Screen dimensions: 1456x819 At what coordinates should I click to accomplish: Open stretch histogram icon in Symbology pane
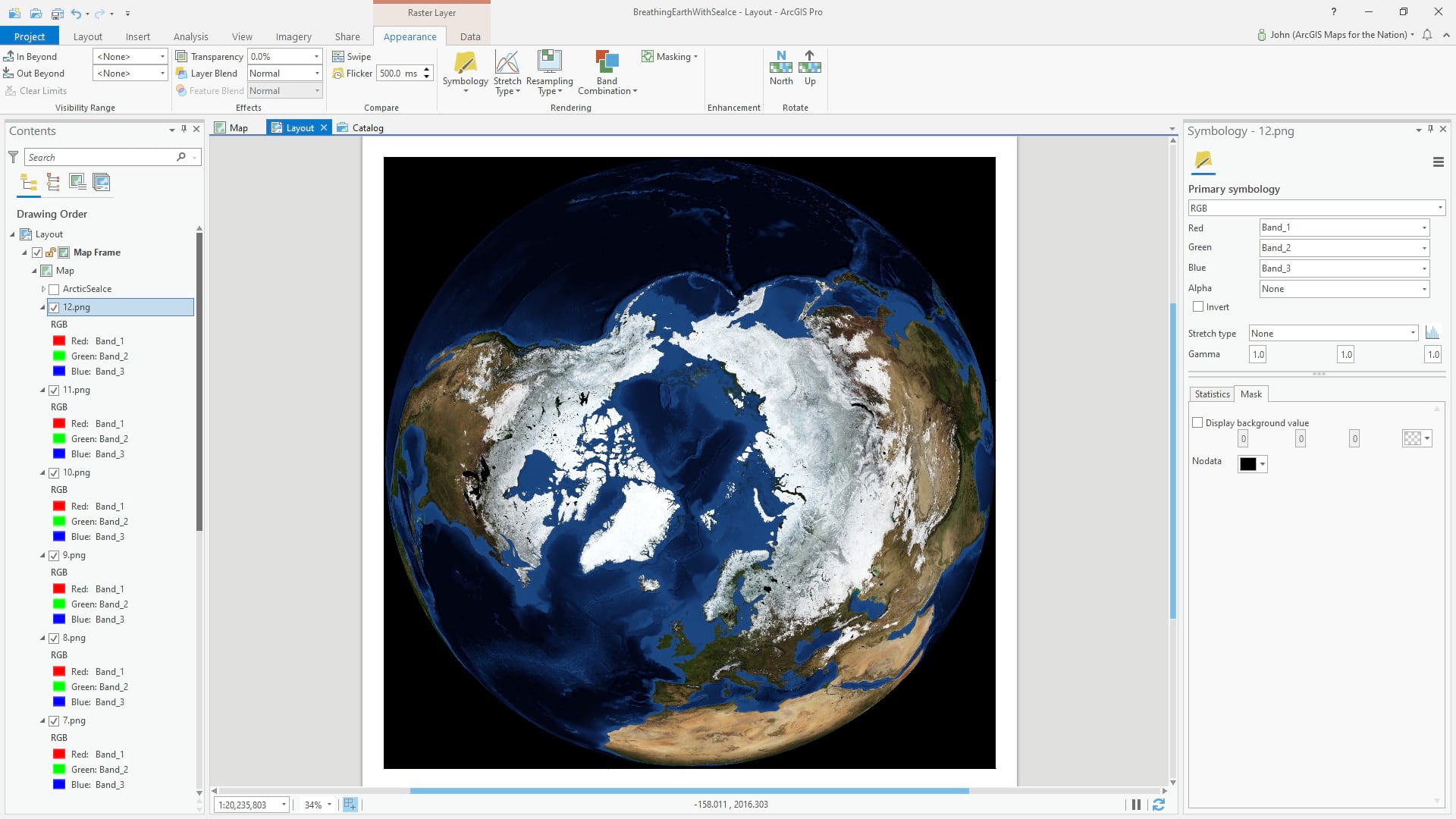[1432, 333]
